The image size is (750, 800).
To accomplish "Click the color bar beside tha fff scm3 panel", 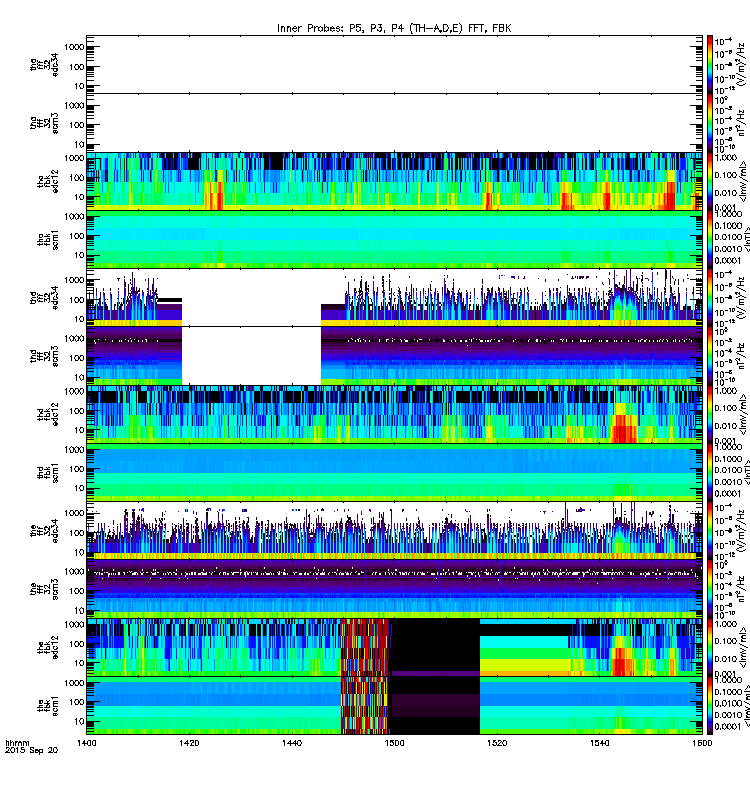I will (x=710, y=123).
